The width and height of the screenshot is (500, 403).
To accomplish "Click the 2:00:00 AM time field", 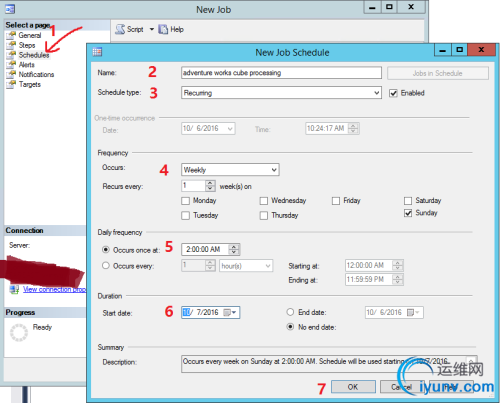I will (205, 249).
